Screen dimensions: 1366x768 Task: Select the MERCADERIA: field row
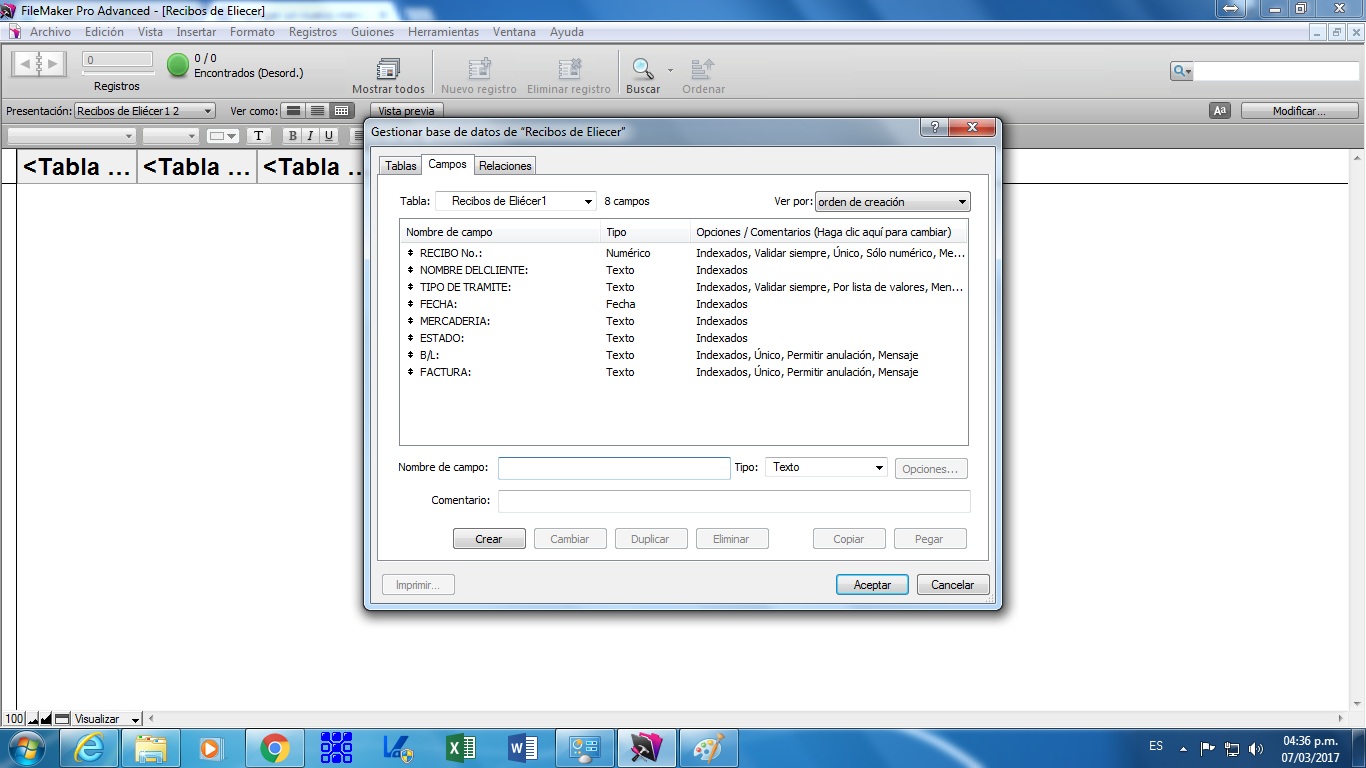tap(684, 321)
